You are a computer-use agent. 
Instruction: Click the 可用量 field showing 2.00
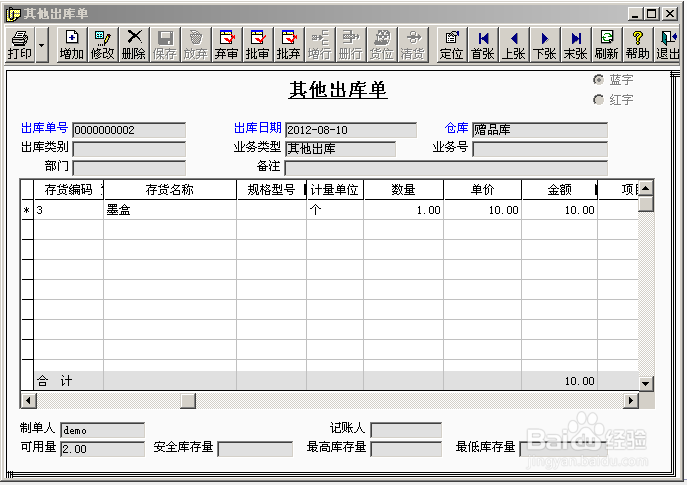click(103, 449)
